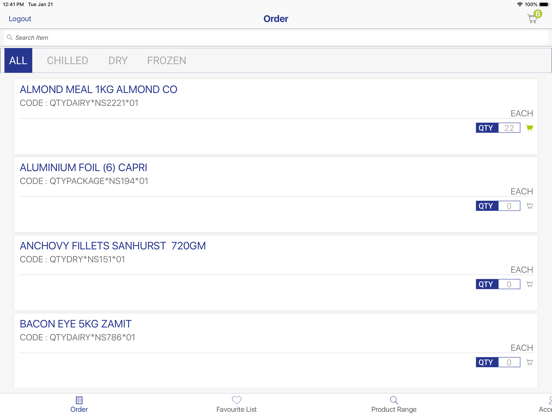Image resolution: width=552 pixels, height=414 pixels.
Task: Select code QTYPACKAGE*NS194*01 text
Action: (99, 181)
